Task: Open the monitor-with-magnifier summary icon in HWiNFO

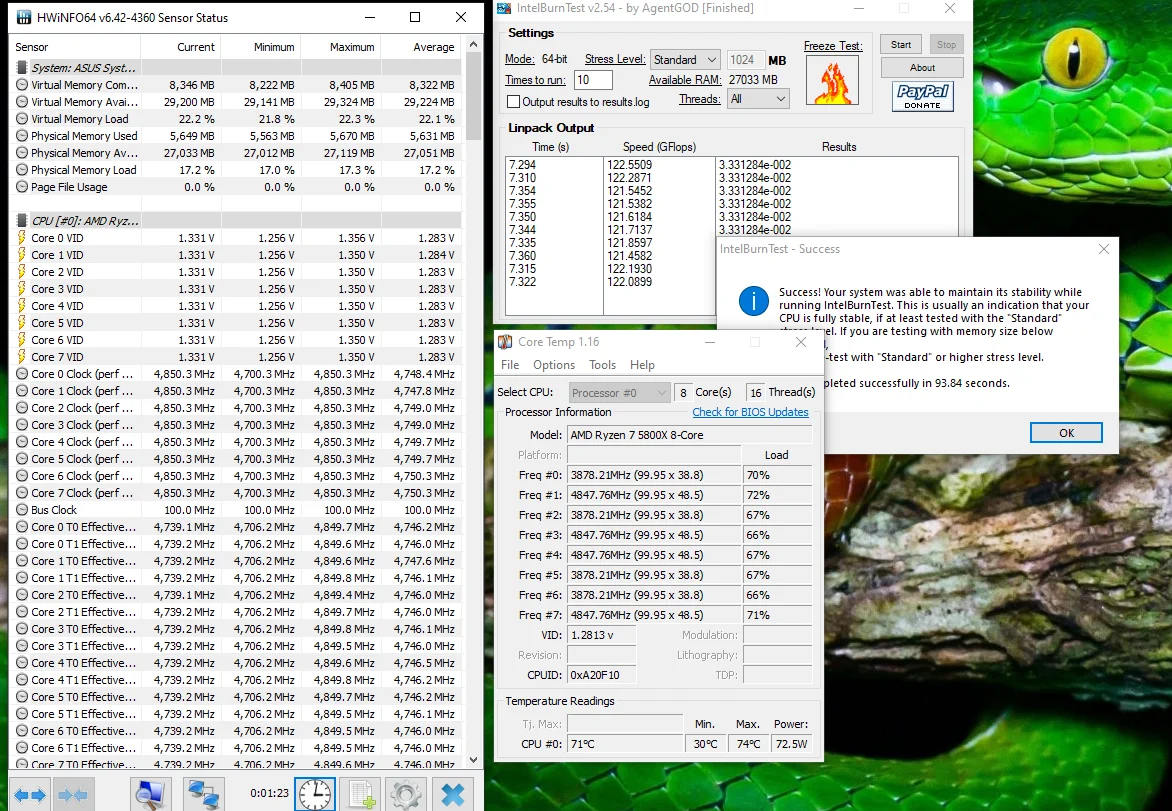Action: tap(150, 794)
